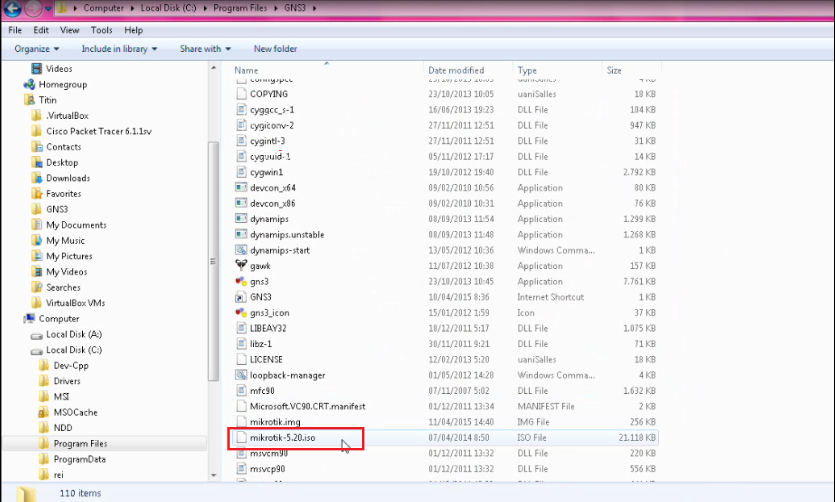
Task: Click GNS3 breadcrumb in address bar
Action: click(294, 8)
